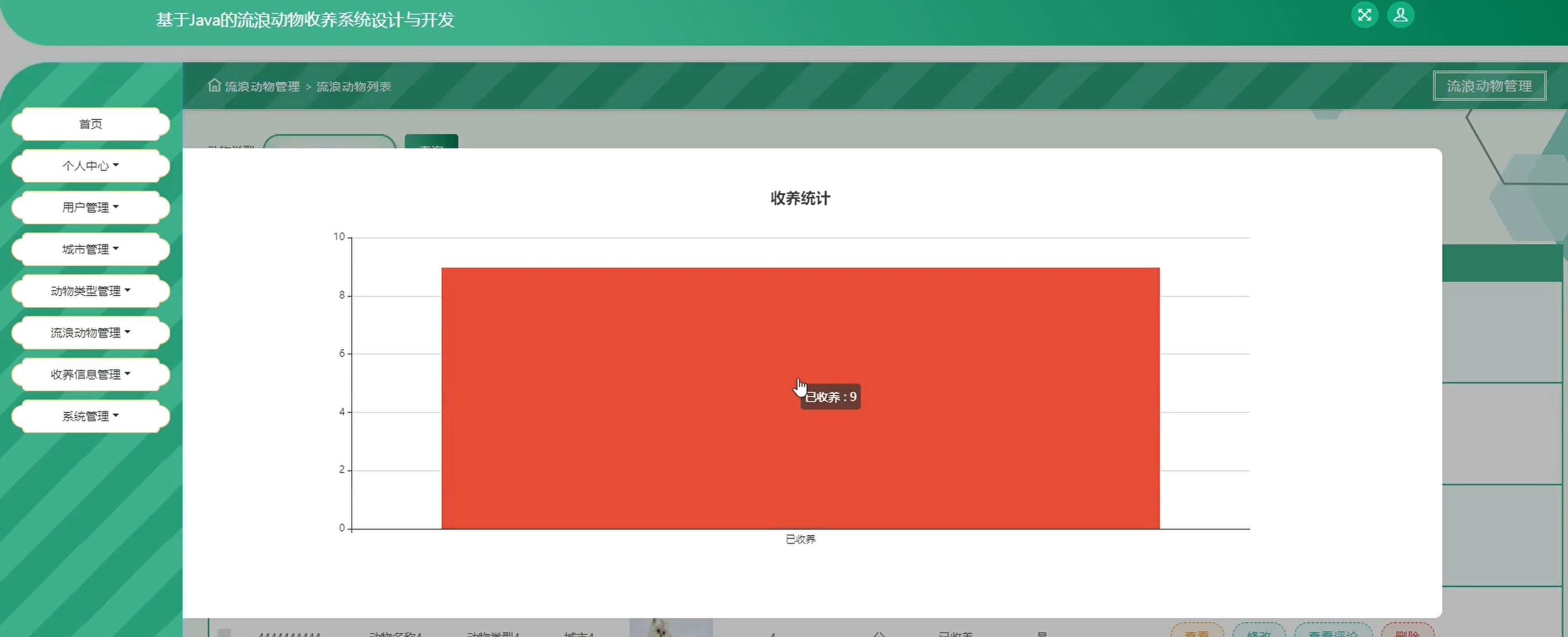The width and height of the screenshot is (1568, 637).
Task: Click the 收养统计 chart title
Action: [x=800, y=198]
